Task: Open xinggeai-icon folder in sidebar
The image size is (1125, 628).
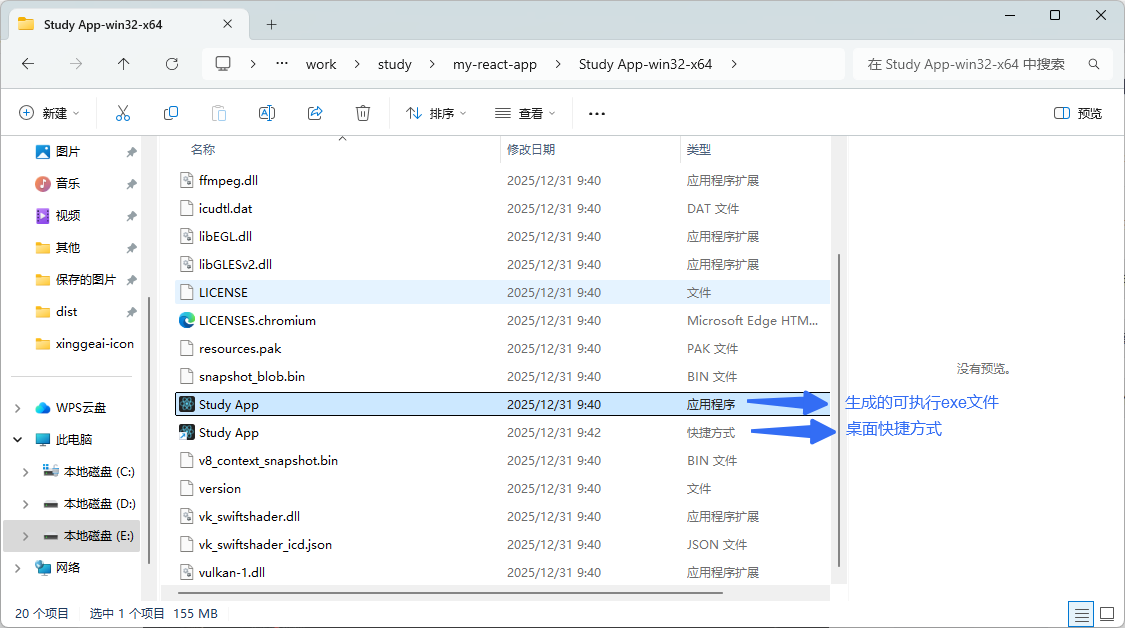Action: coord(85,344)
